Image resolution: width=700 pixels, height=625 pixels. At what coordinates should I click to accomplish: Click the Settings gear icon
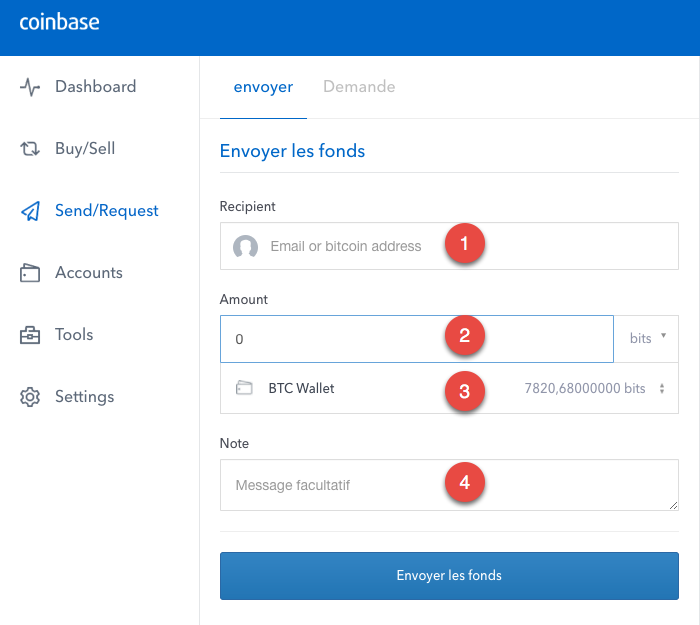click(x=30, y=397)
